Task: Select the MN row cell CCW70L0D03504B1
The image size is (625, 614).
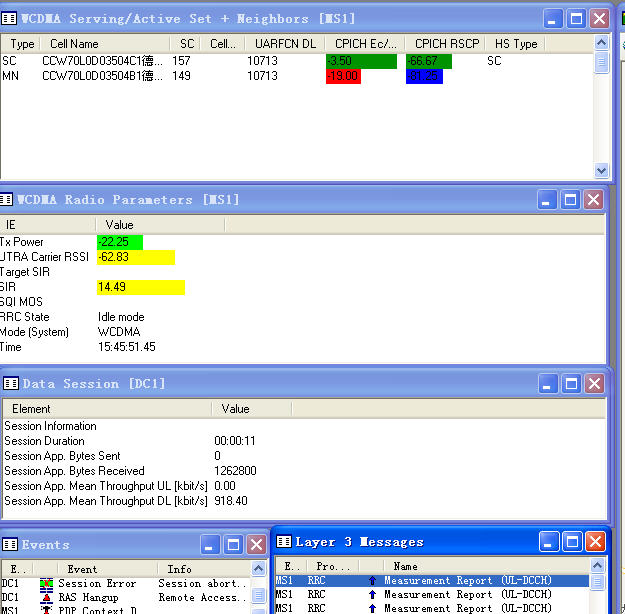Action: pos(102,76)
